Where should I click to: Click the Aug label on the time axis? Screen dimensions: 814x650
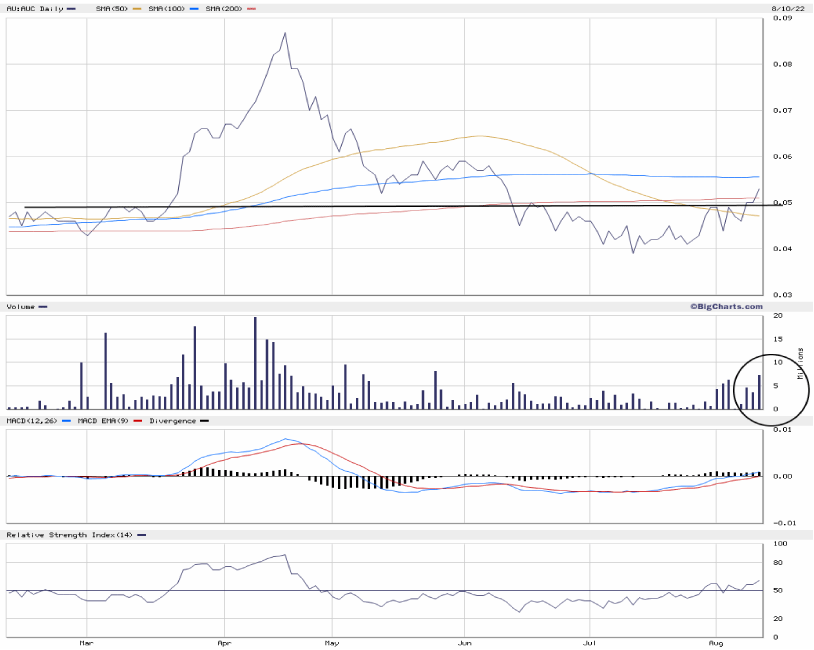coord(716,643)
